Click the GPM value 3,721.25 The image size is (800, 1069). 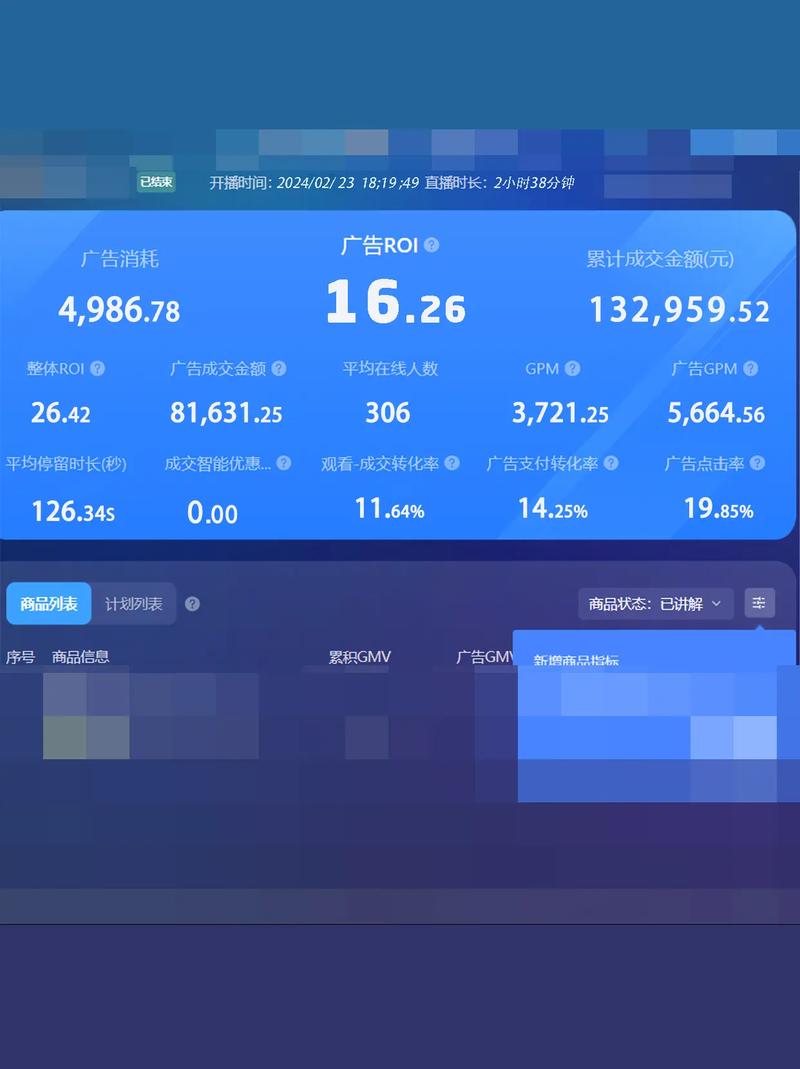pyautogui.click(x=560, y=413)
